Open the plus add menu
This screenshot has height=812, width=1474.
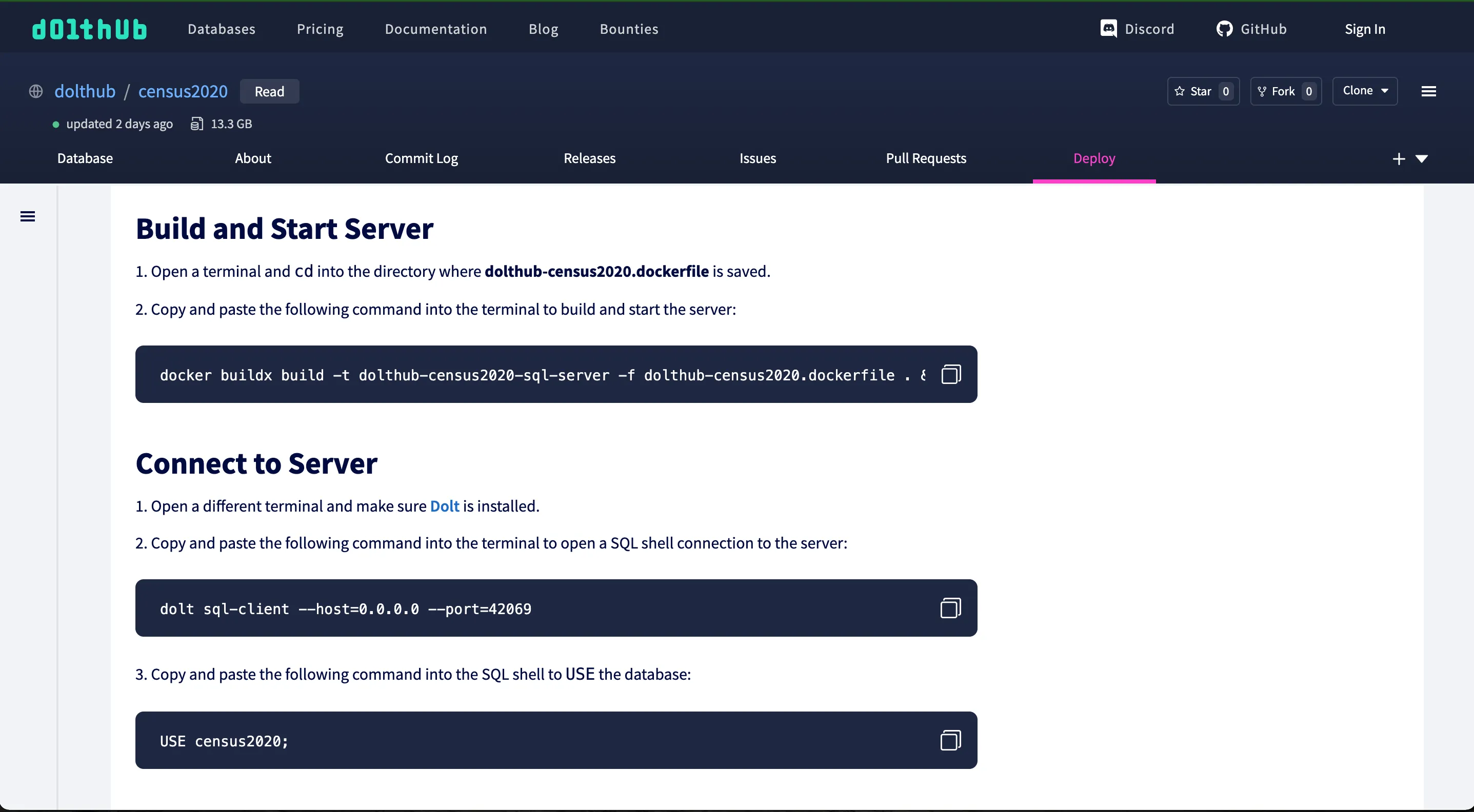pos(1399,159)
